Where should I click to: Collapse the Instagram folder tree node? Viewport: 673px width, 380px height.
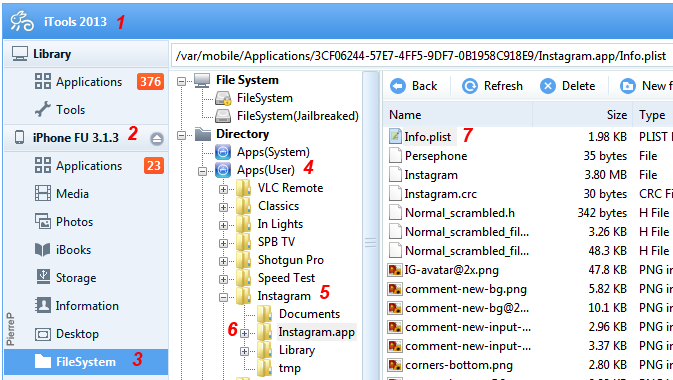point(223,297)
